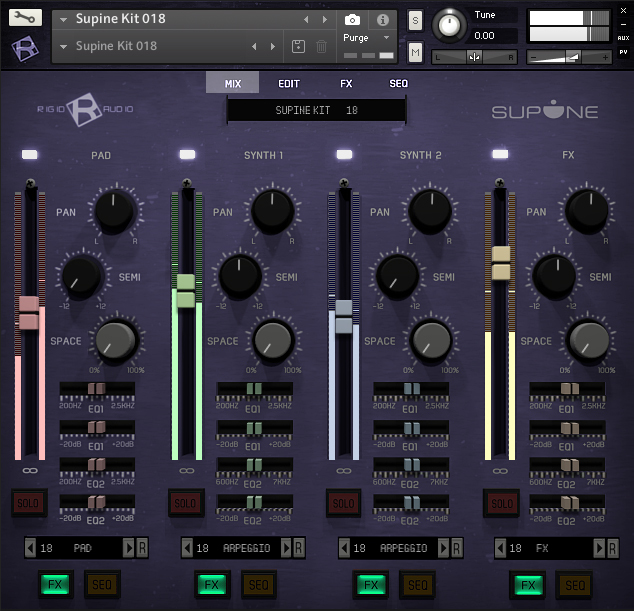634x611 pixels.
Task: Click the camera snapshot icon
Action: [352, 19]
